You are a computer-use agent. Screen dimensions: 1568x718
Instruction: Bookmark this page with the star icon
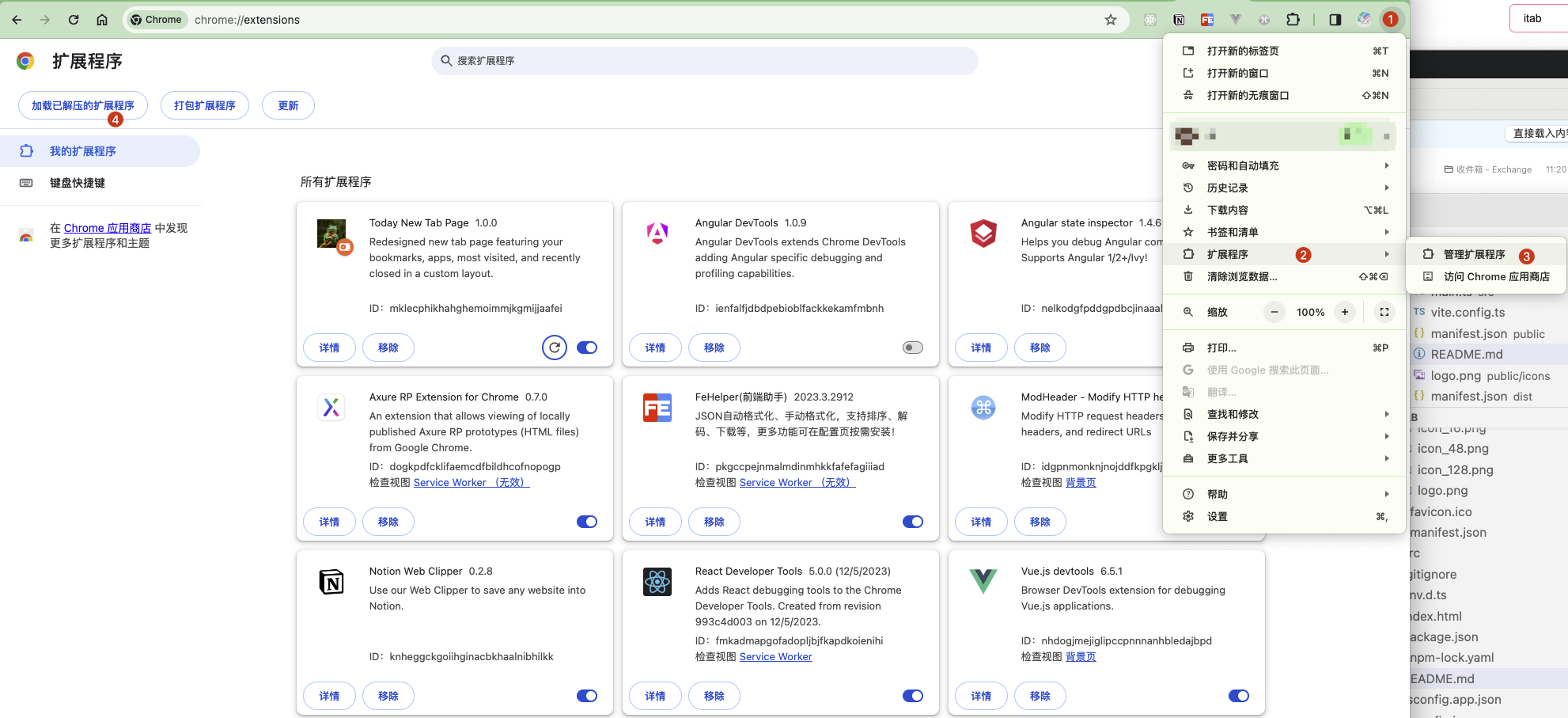pos(1111,20)
